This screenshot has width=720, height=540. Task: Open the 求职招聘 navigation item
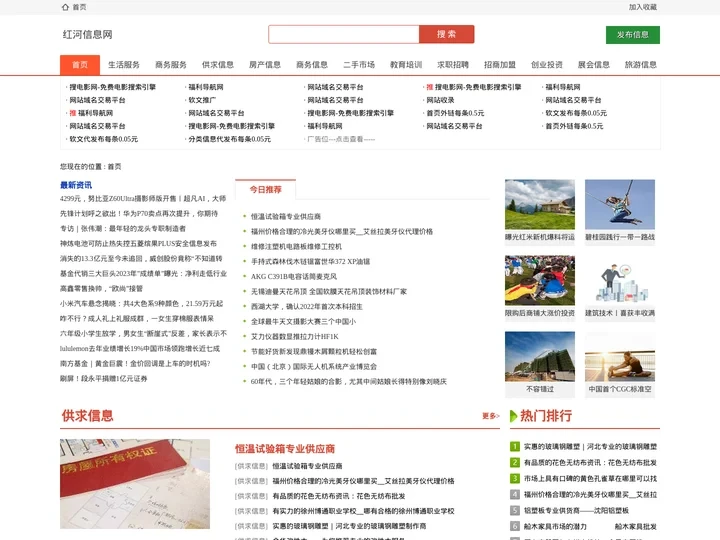pyautogui.click(x=453, y=65)
